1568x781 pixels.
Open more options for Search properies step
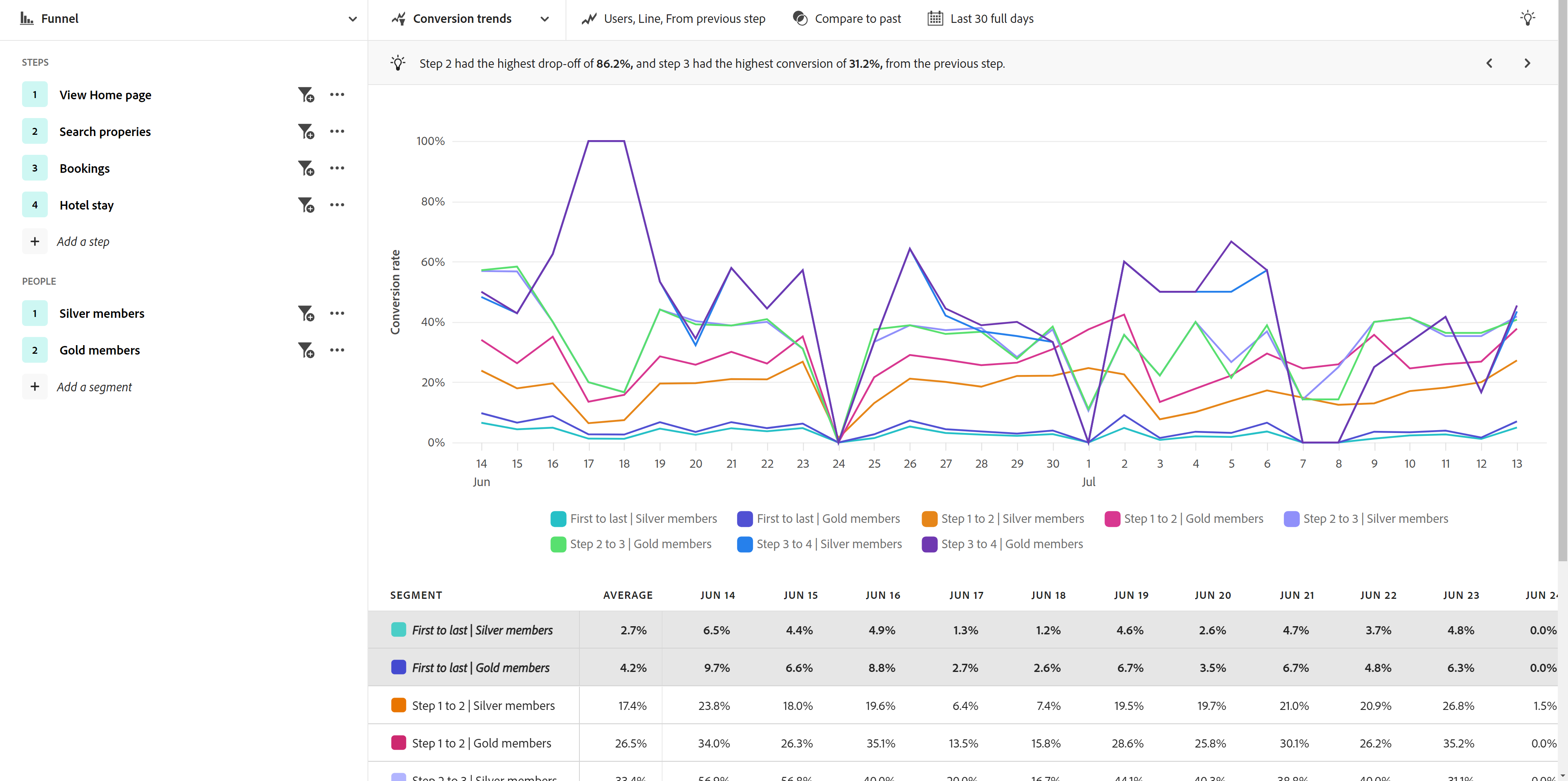(x=336, y=132)
